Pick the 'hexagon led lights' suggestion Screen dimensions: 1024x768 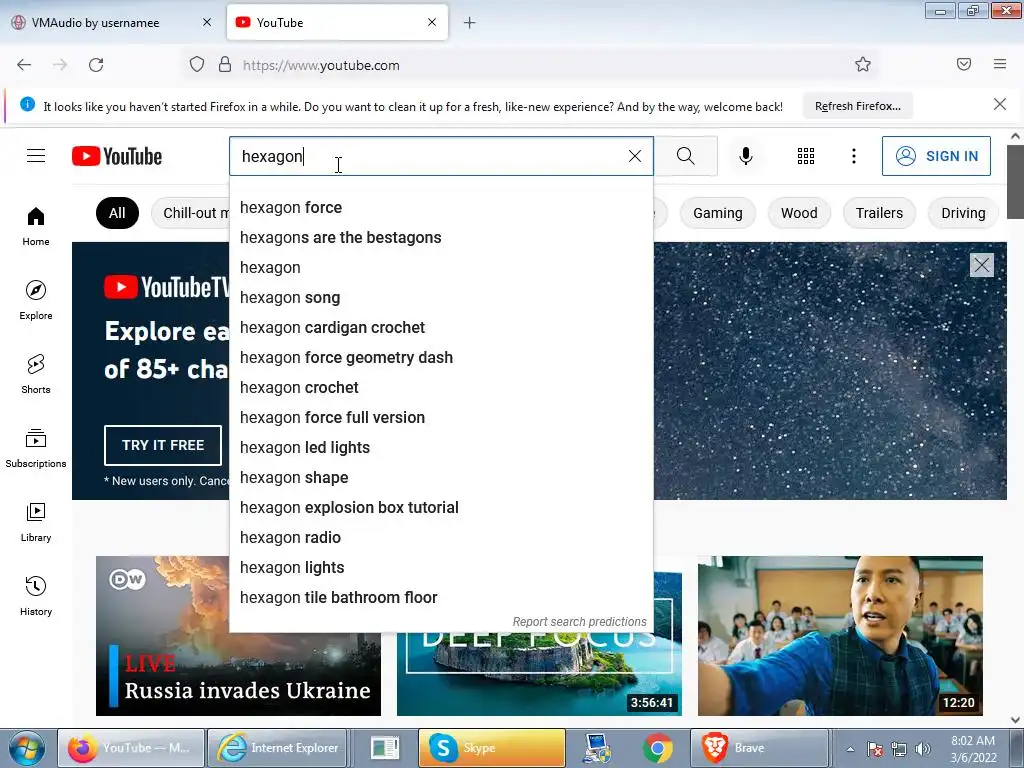[441, 448]
